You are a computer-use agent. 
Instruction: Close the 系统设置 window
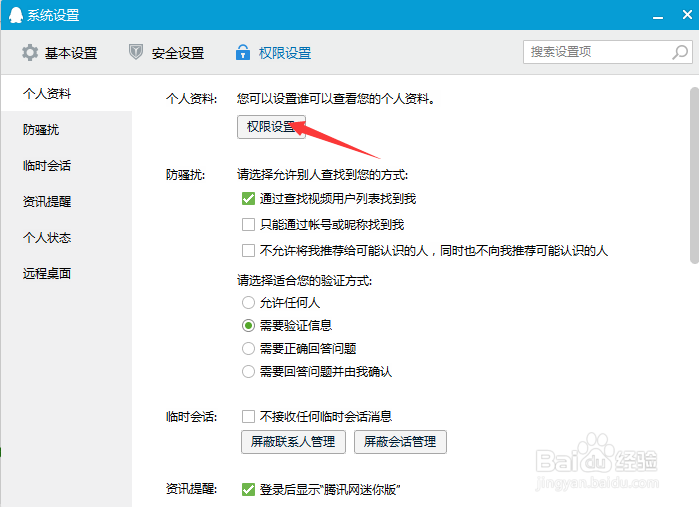click(687, 14)
